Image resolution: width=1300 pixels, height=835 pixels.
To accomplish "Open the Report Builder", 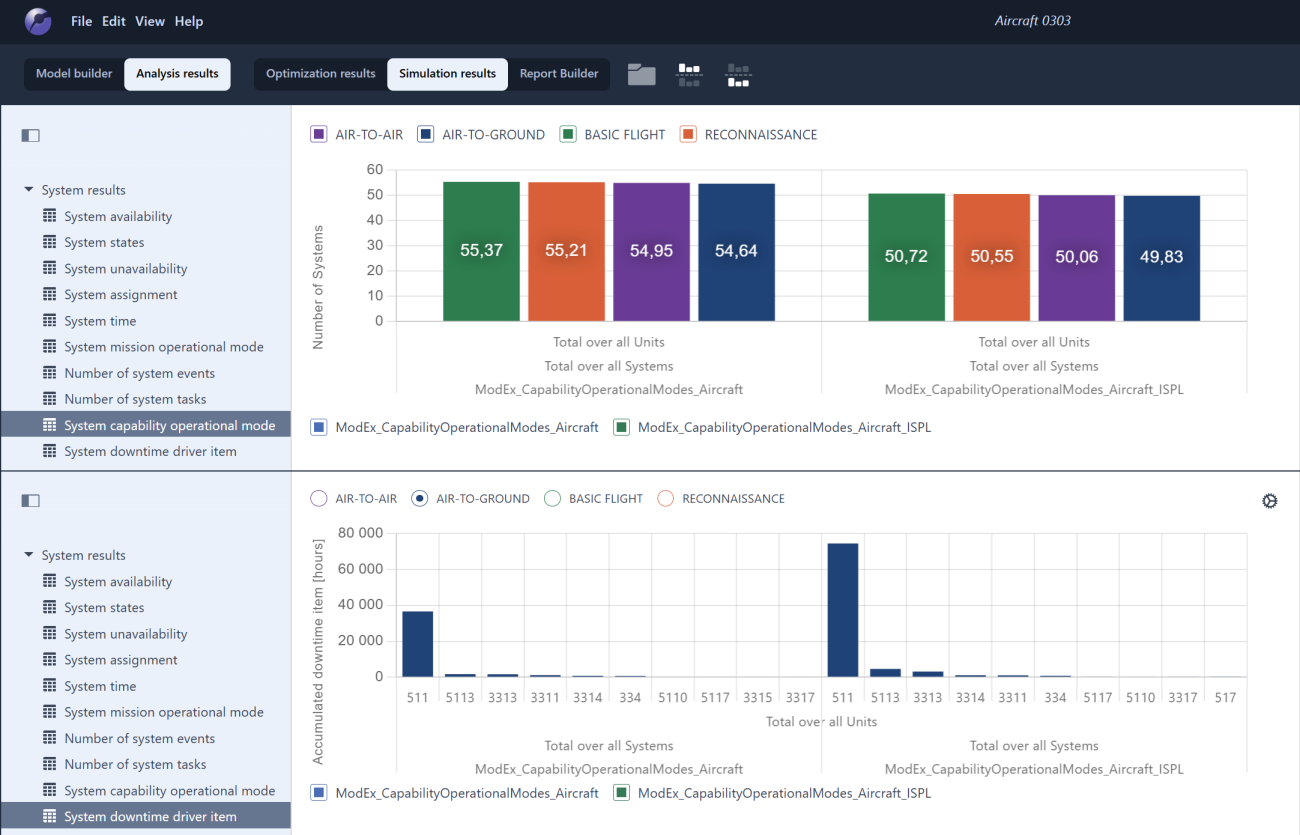I will click(559, 73).
